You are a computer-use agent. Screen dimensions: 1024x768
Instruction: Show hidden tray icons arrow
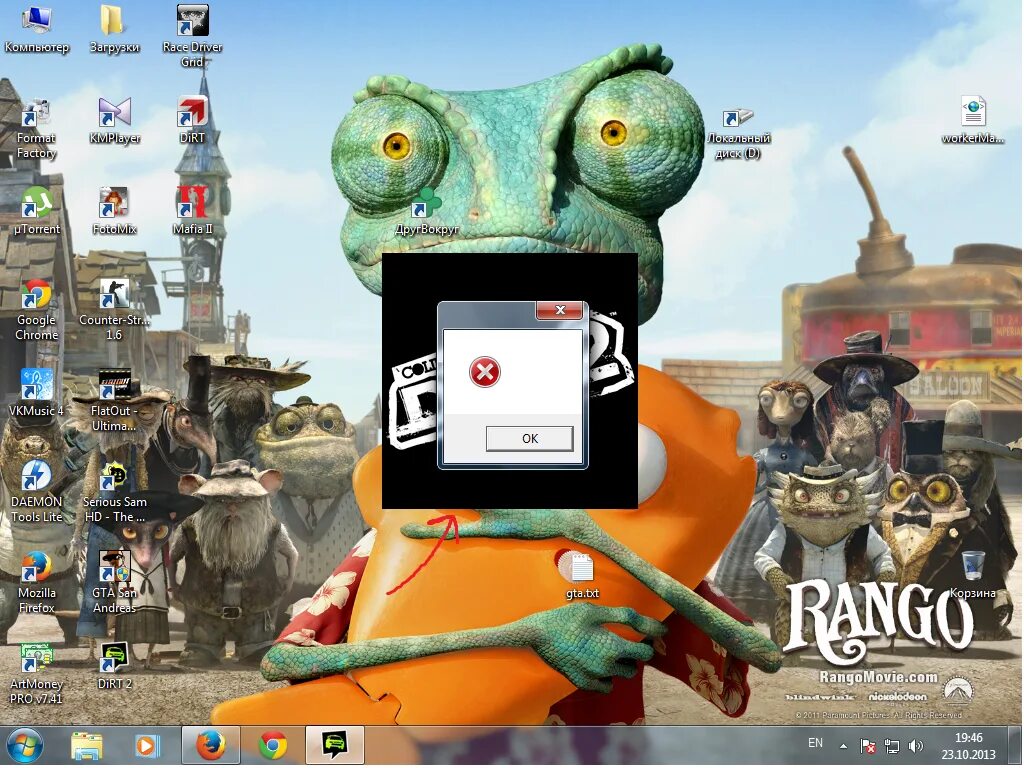pyautogui.click(x=843, y=746)
